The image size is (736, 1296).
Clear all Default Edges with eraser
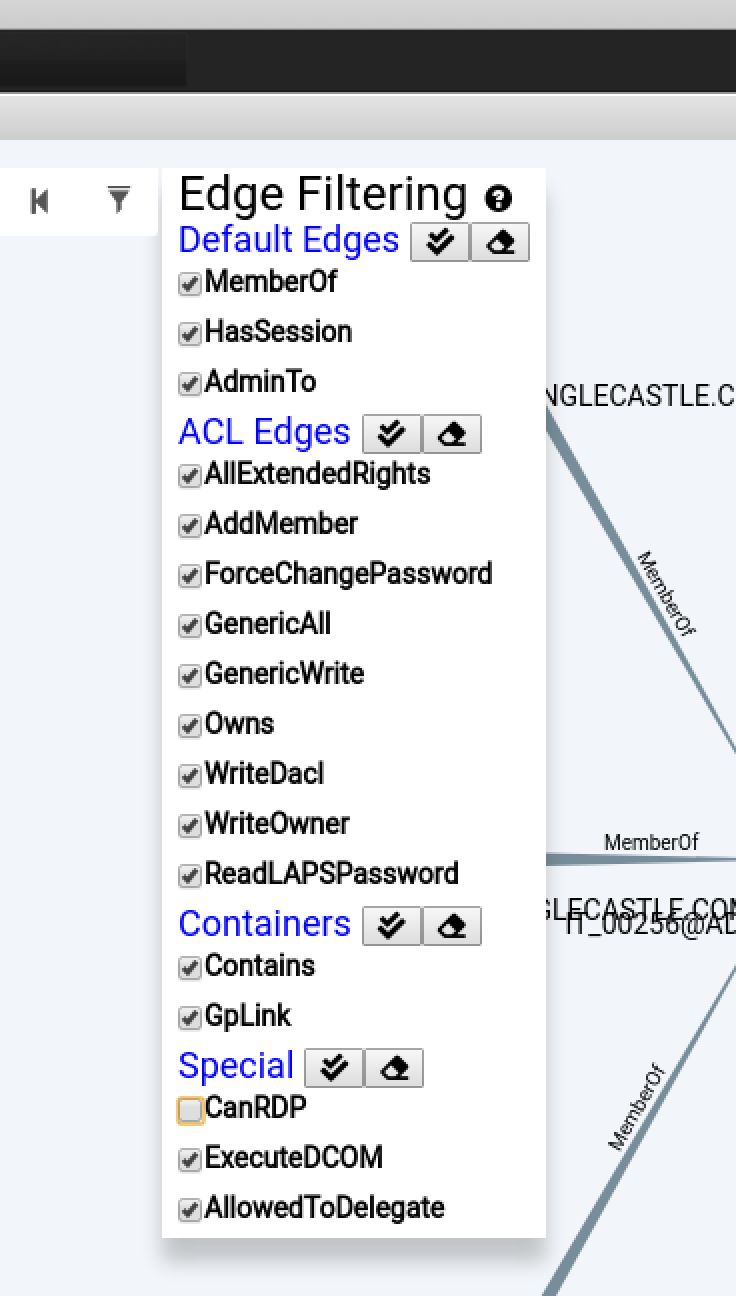pyautogui.click(x=499, y=242)
